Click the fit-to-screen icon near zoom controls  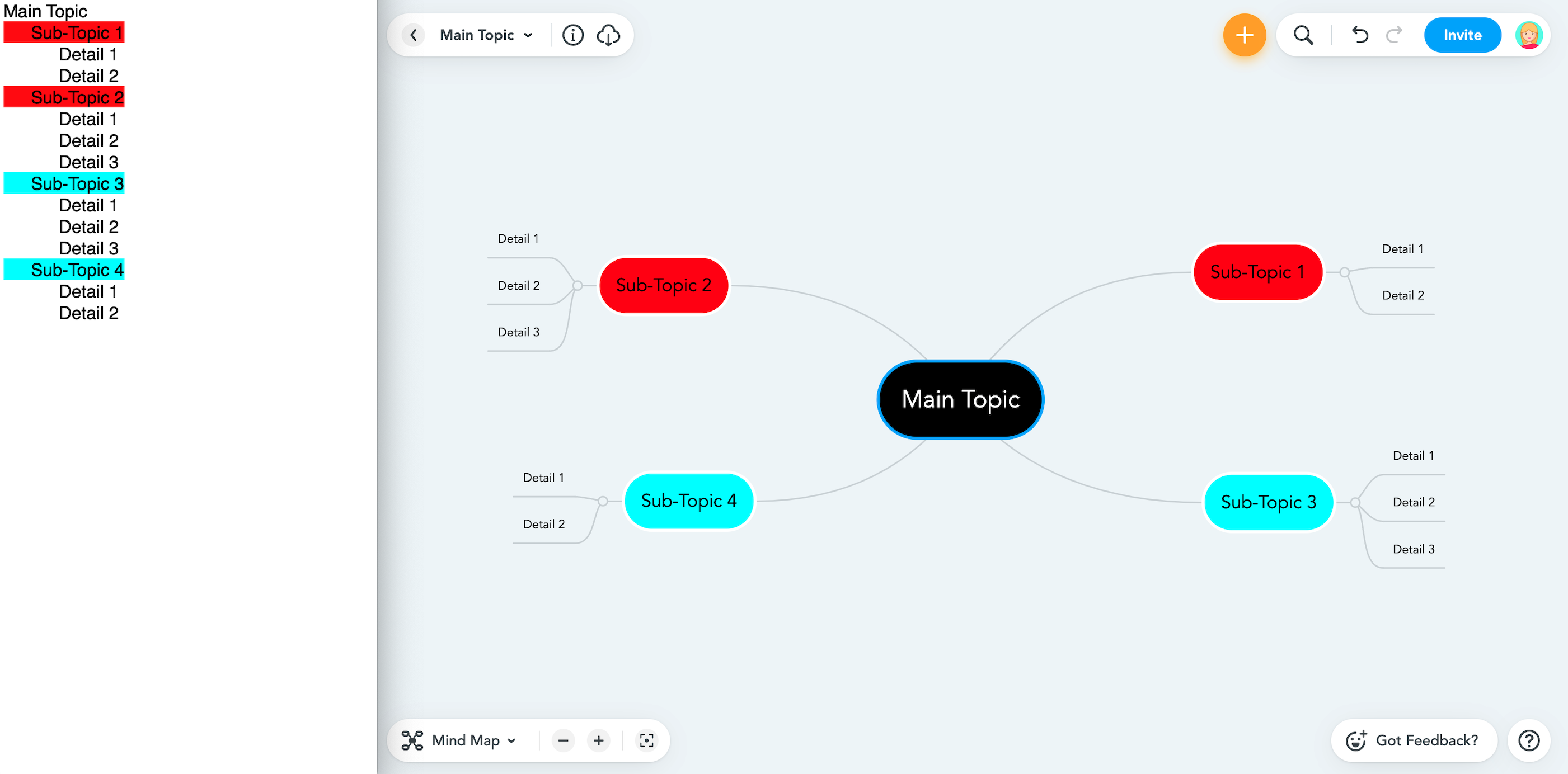pyautogui.click(x=646, y=740)
